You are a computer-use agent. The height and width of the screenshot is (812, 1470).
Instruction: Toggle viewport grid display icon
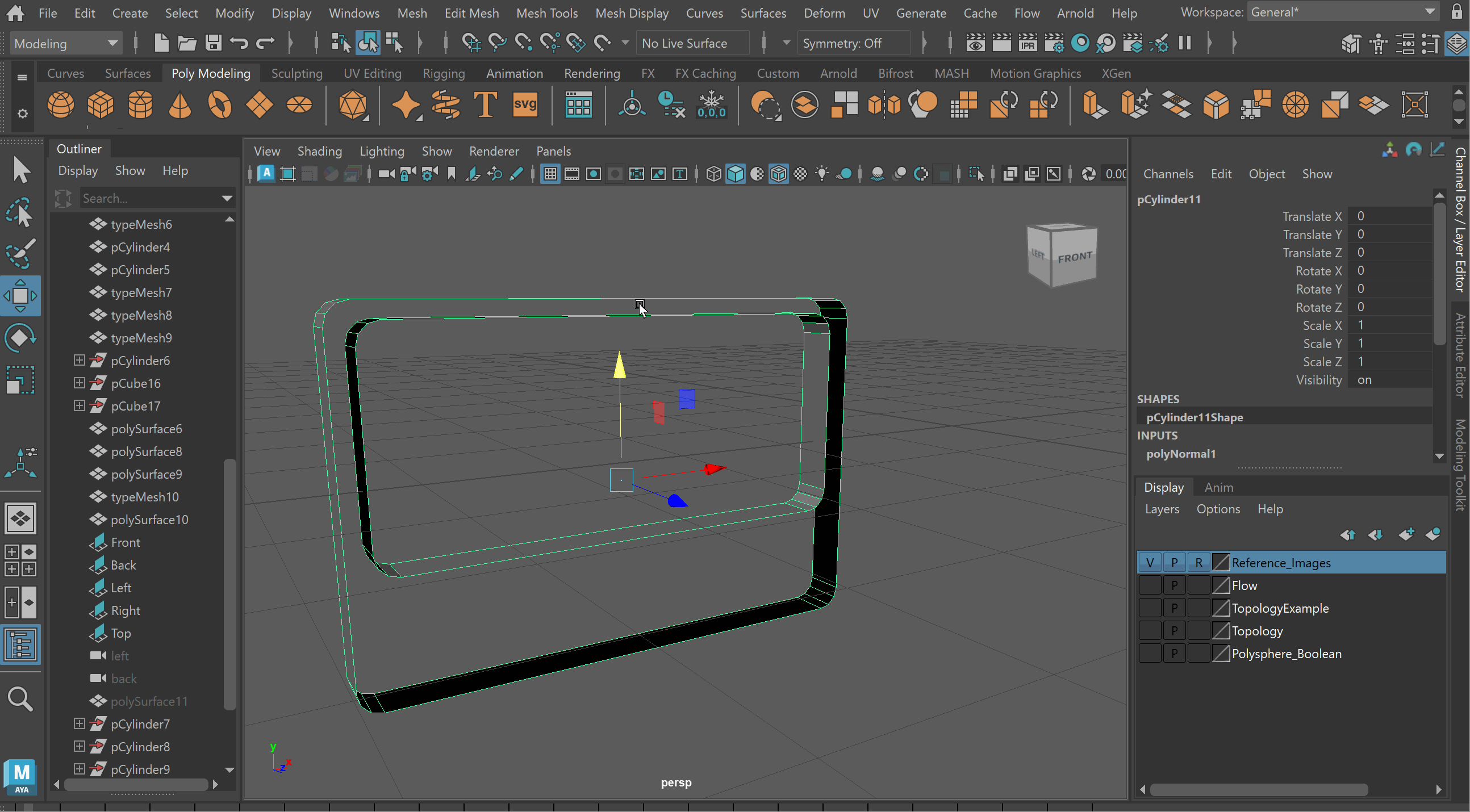(x=550, y=174)
